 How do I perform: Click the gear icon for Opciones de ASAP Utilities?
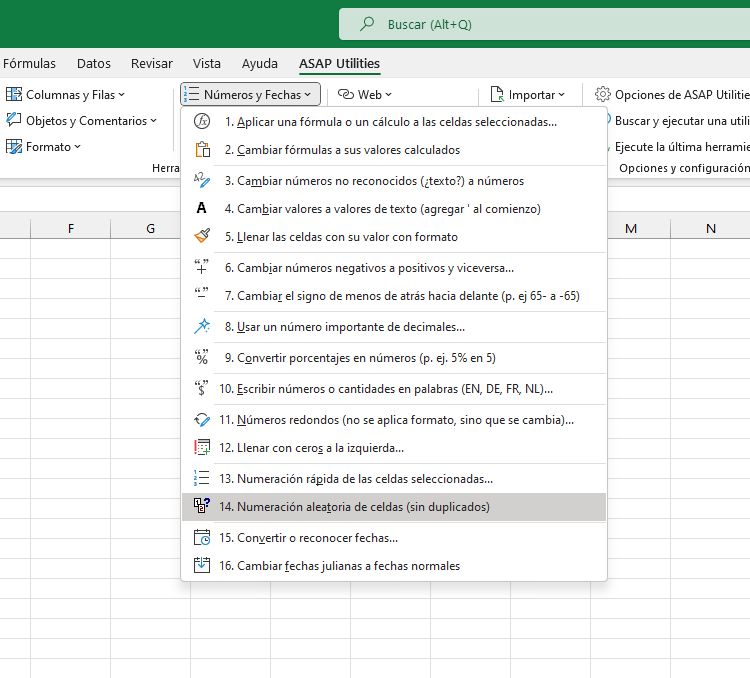(x=603, y=94)
